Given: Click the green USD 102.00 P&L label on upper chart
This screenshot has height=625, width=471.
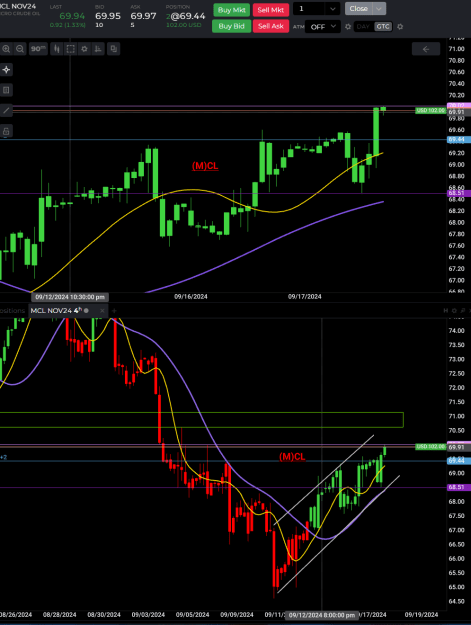Looking at the screenshot, I should [430, 110].
